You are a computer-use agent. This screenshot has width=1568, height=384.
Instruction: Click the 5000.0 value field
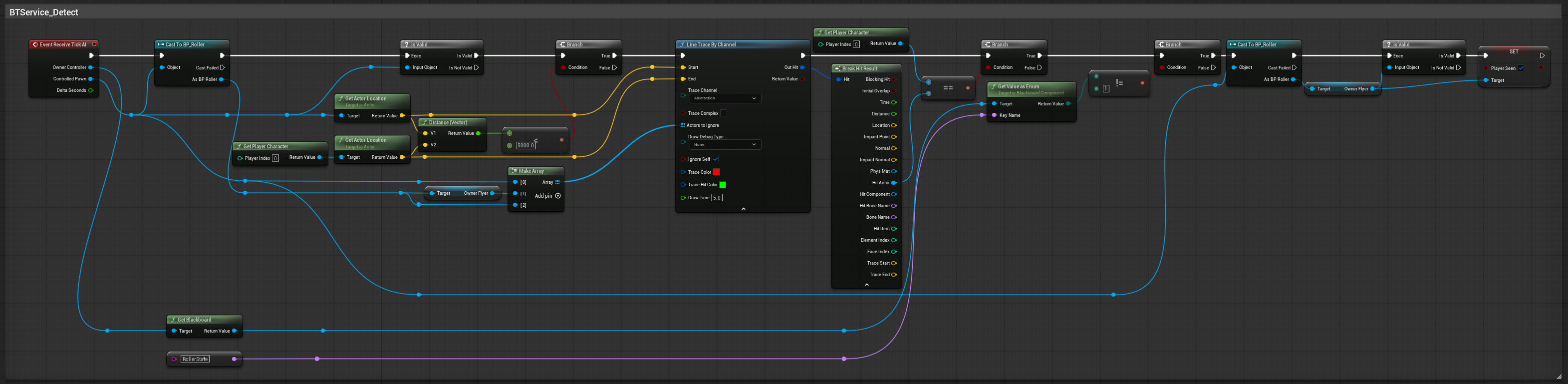(526, 146)
